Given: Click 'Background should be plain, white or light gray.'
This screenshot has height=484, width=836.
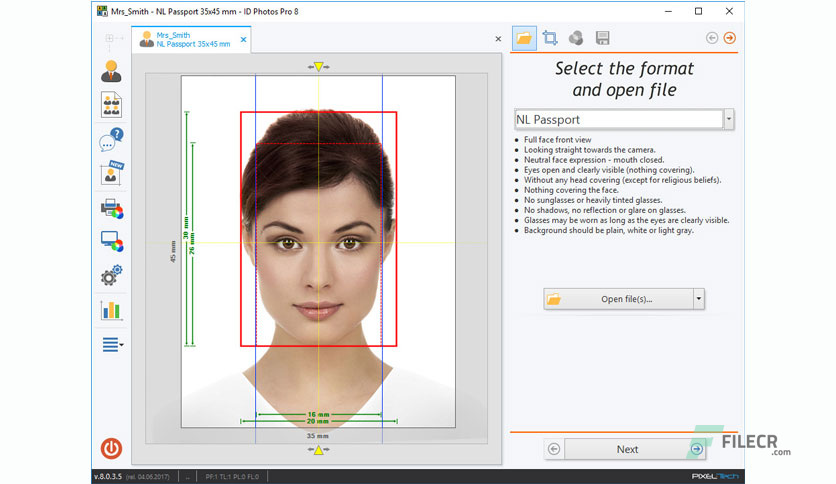Looking at the screenshot, I should (x=609, y=230).
